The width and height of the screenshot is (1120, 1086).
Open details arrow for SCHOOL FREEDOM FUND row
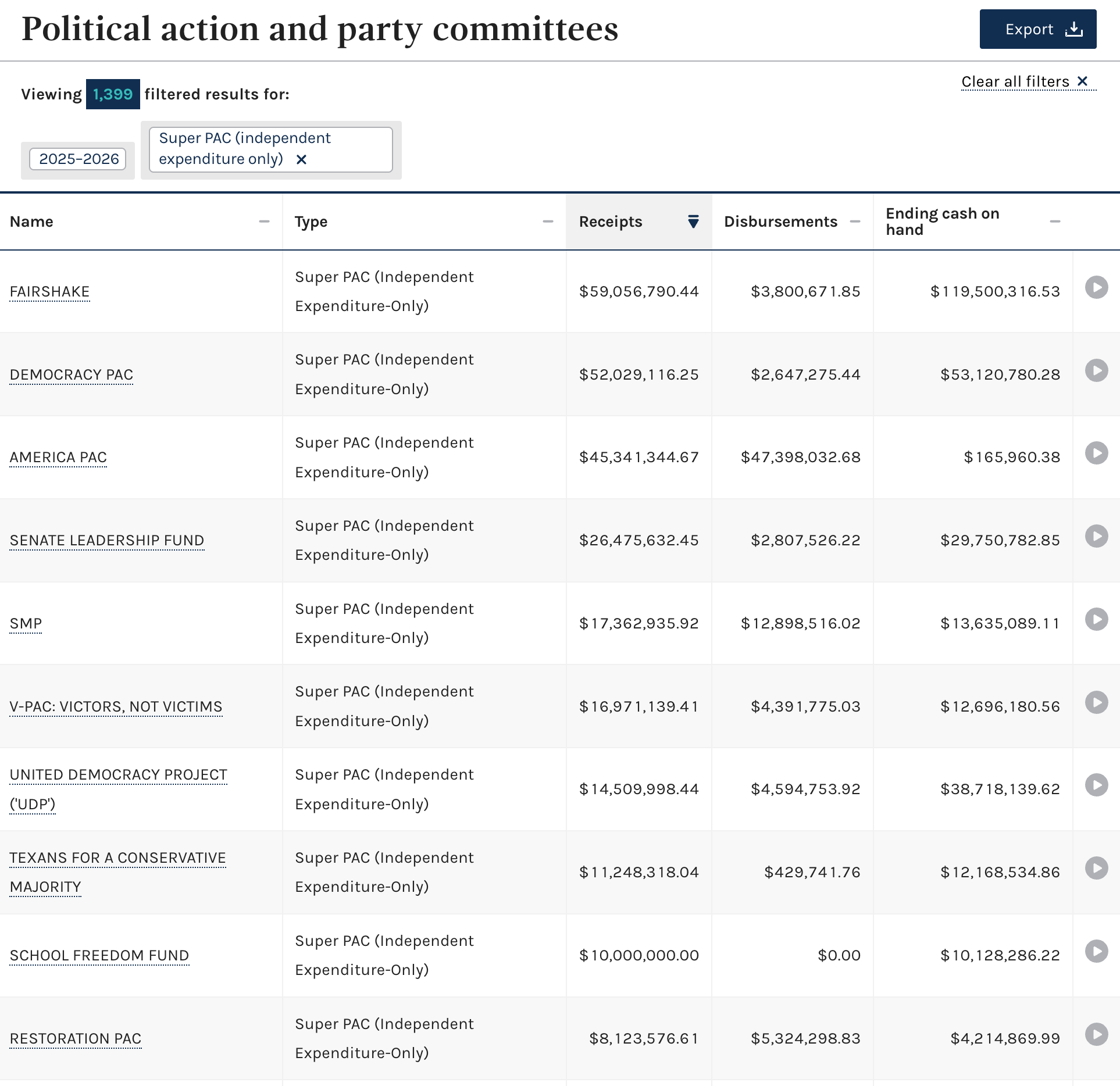click(1096, 951)
